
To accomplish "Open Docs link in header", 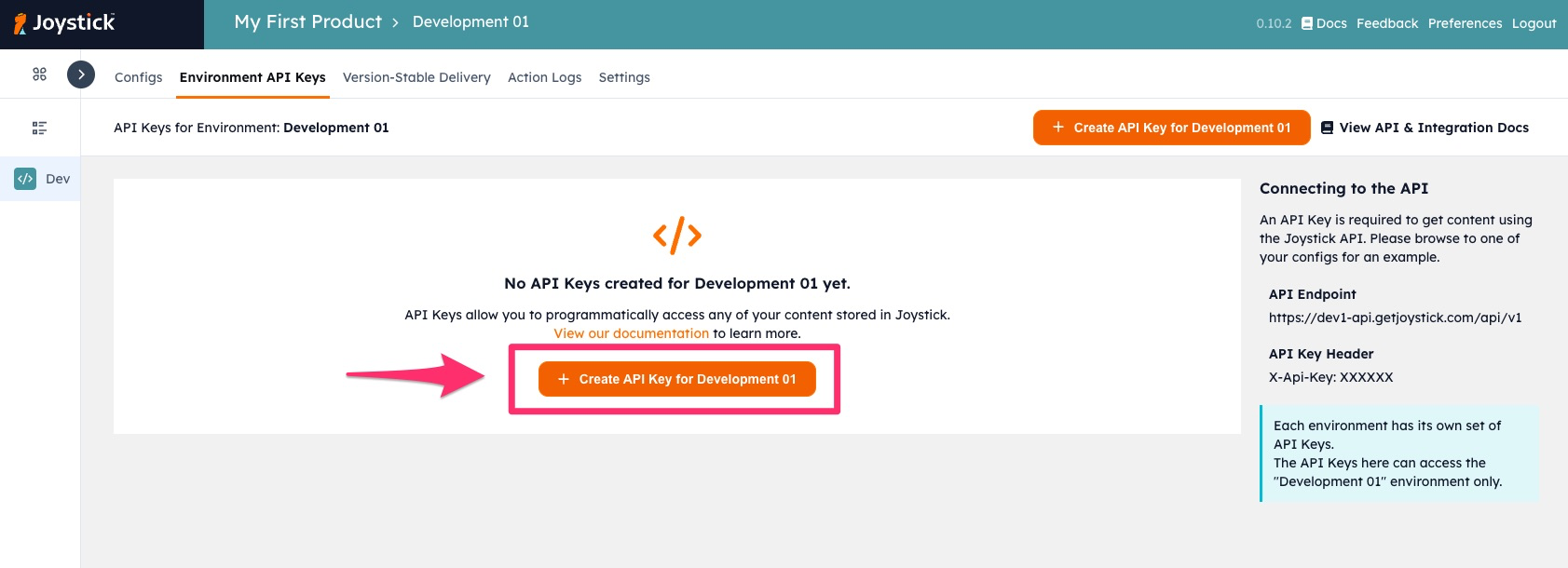I will (1324, 23).
